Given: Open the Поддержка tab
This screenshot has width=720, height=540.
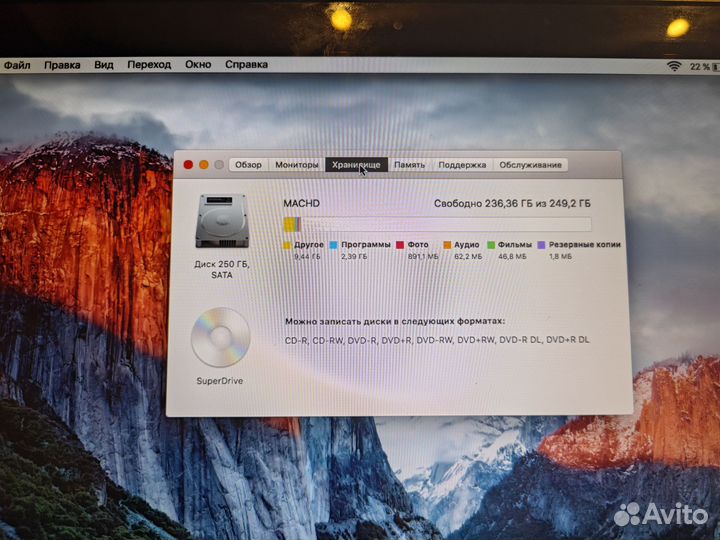Looking at the screenshot, I should pos(462,165).
